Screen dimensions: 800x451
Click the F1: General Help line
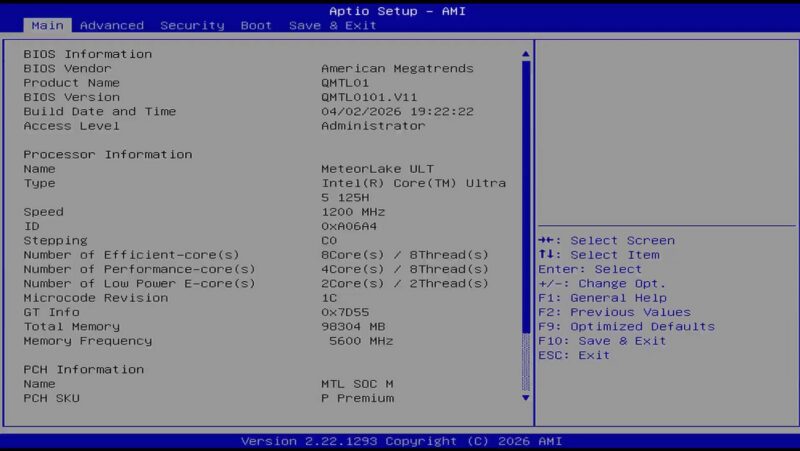tap(602, 298)
